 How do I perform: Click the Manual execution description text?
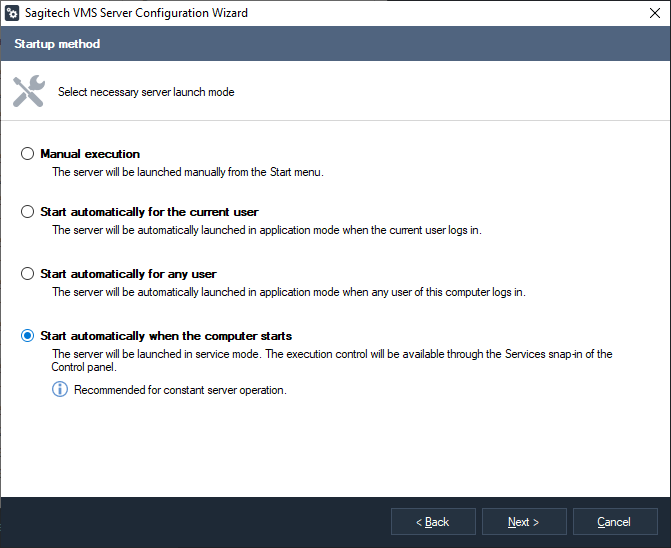coord(187,172)
